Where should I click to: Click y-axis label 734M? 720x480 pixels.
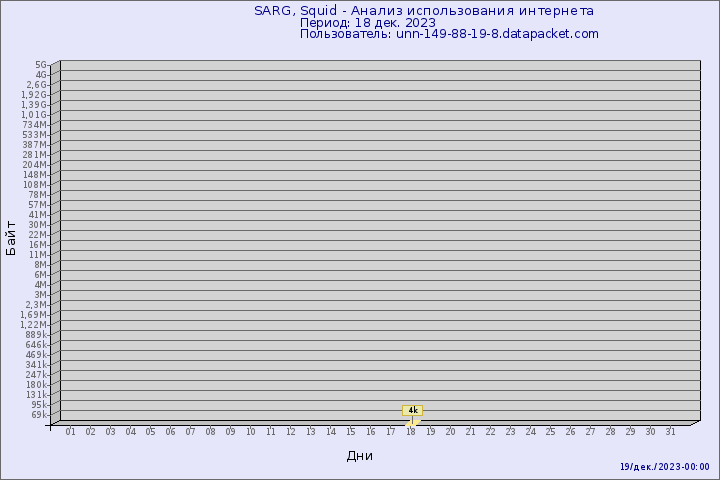point(35,125)
